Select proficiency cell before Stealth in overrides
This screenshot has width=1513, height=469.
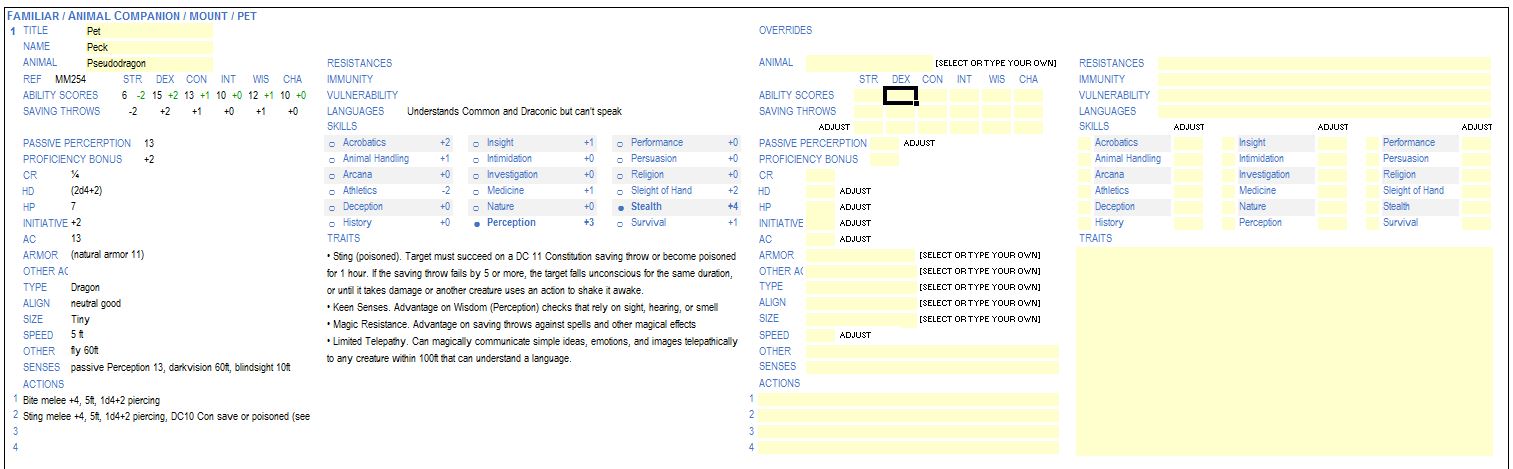pyautogui.click(x=1373, y=207)
